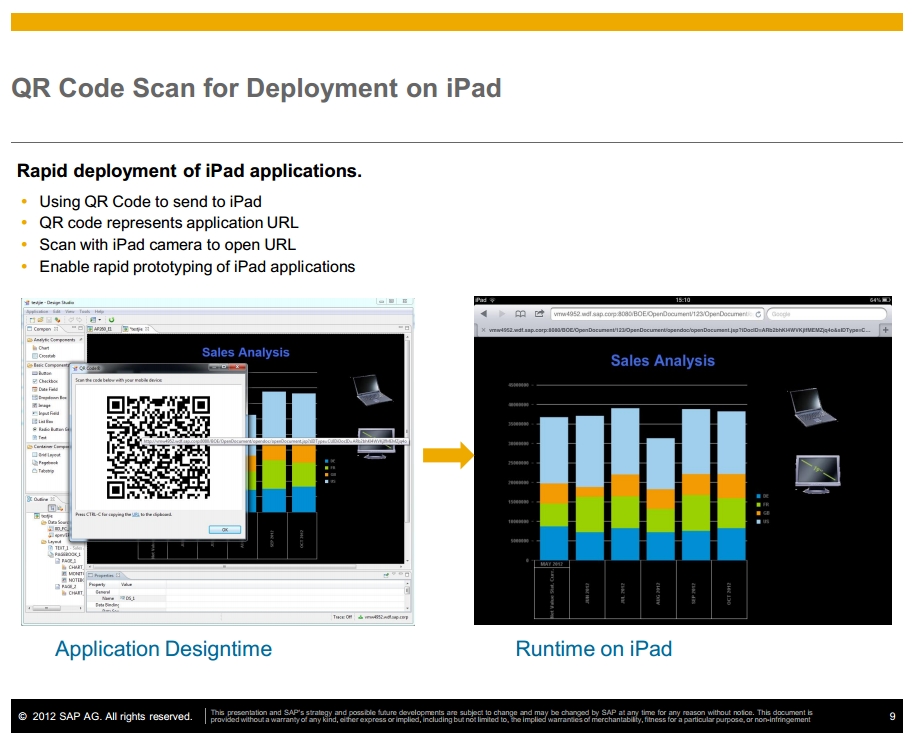Click the New application icon in Design Studio toolbar

[x=32, y=320]
